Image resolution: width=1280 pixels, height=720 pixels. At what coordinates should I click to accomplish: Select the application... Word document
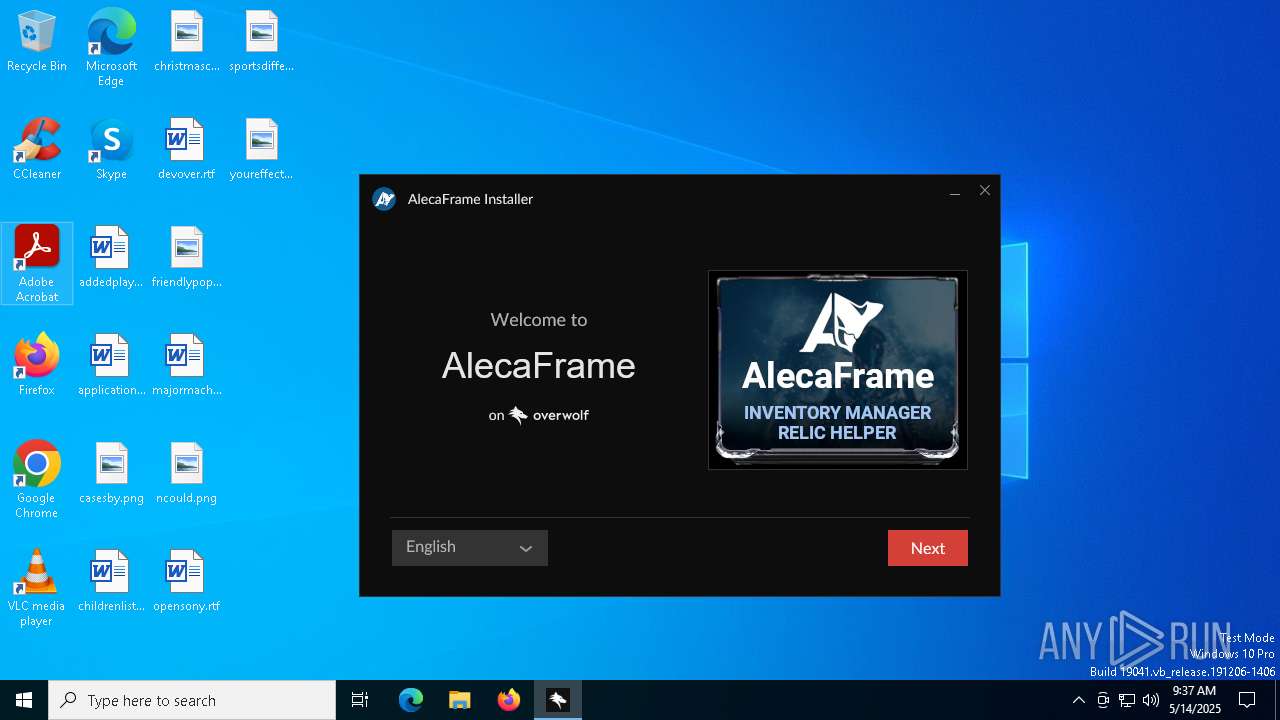point(111,366)
